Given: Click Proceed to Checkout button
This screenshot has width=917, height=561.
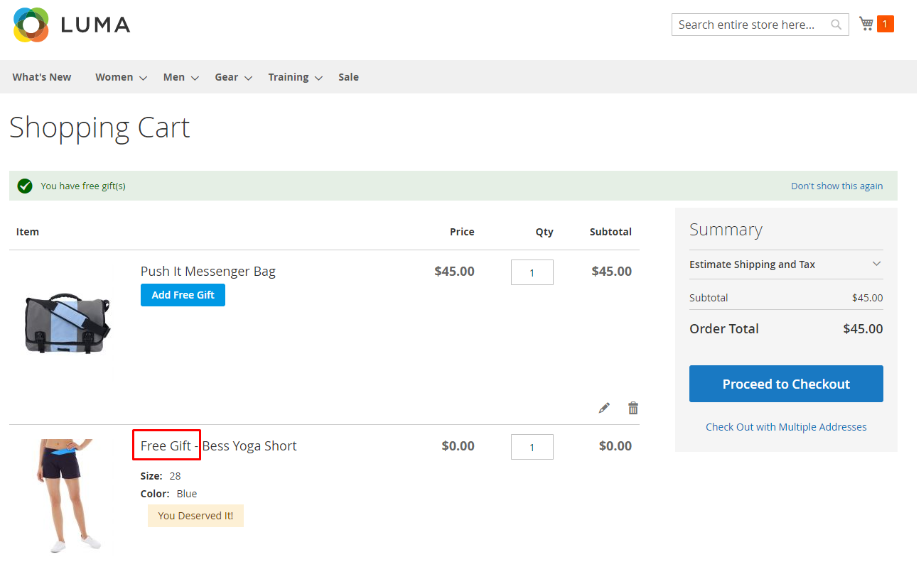Looking at the screenshot, I should [785, 384].
